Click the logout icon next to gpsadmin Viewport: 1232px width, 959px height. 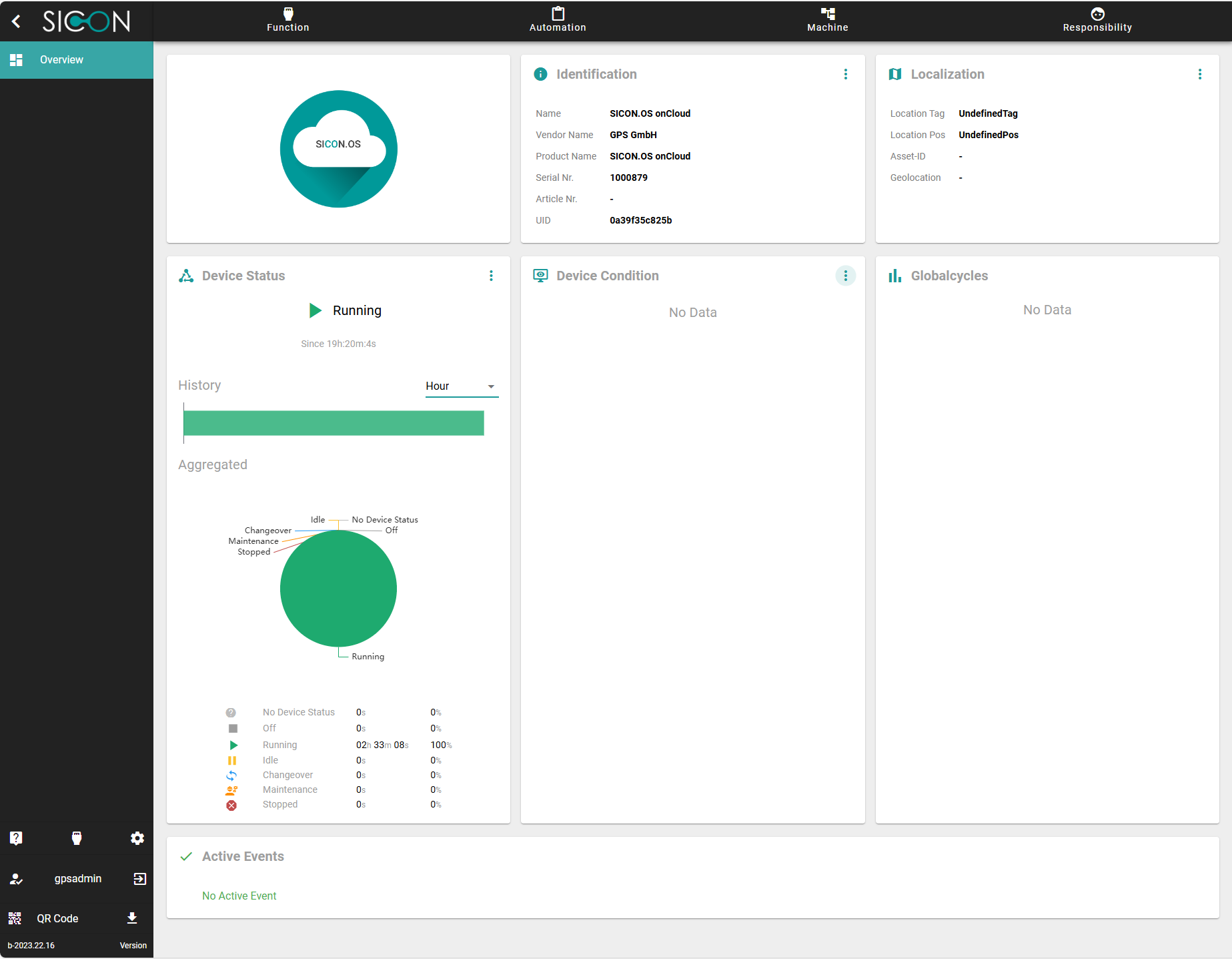click(x=139, y=879)
